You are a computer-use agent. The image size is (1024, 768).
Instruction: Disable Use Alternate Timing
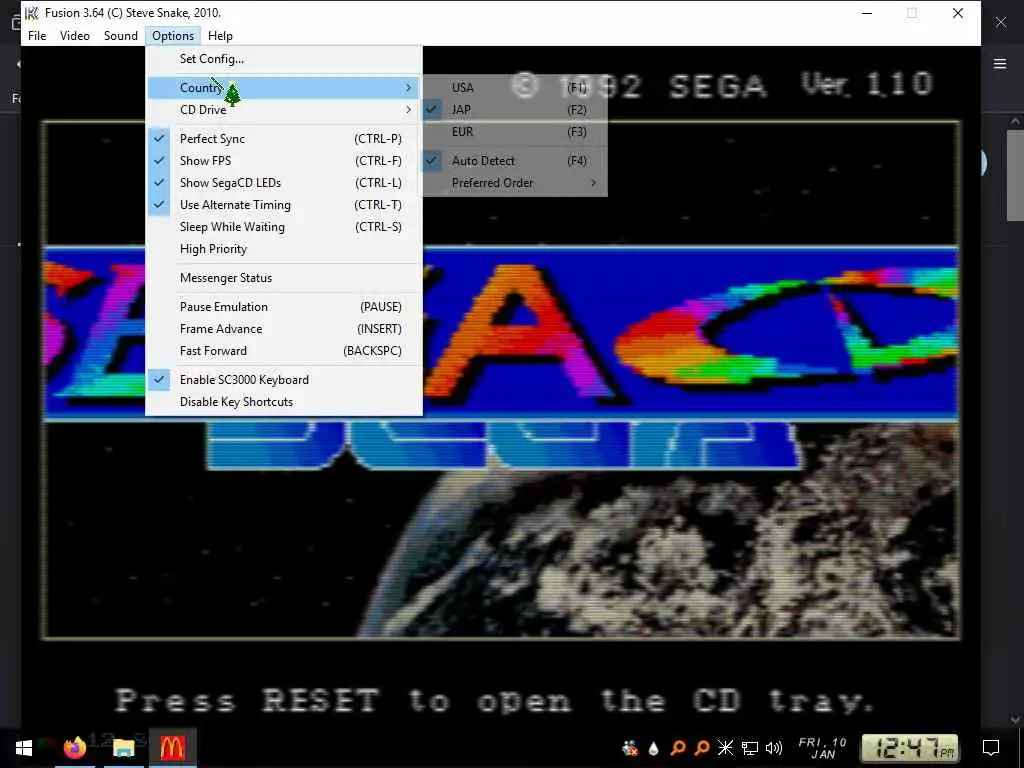(283, 205)
